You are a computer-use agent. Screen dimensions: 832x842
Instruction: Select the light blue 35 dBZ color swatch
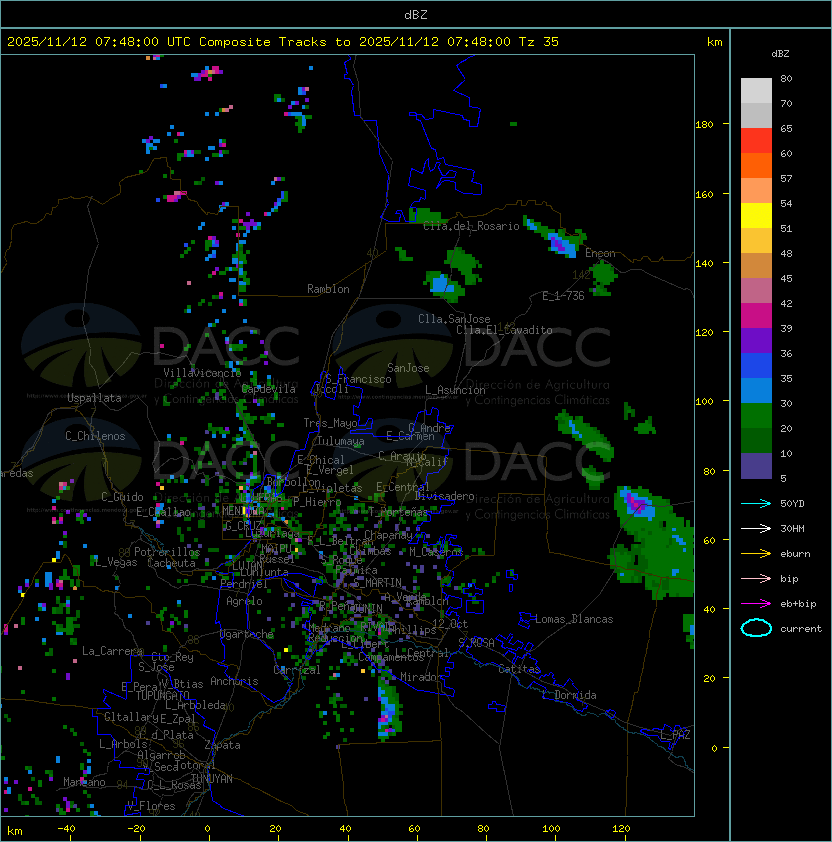pos(756,391)
